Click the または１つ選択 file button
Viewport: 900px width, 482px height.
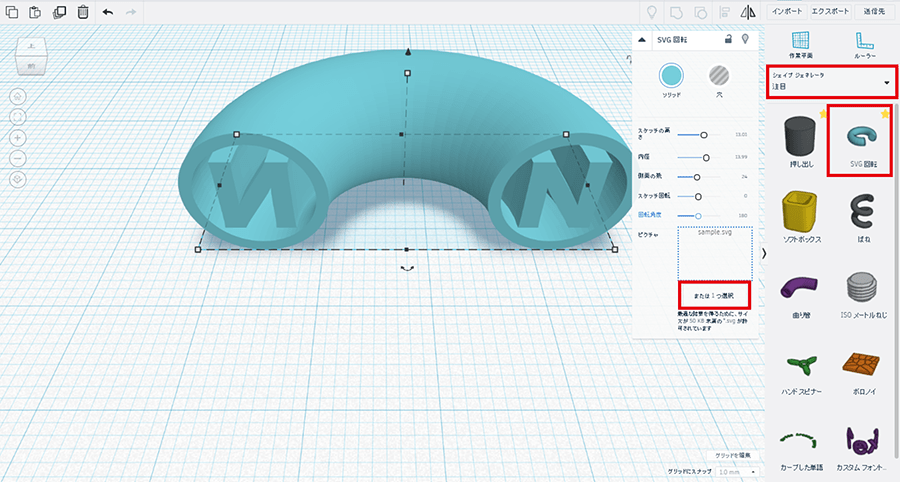click(715, 296)
